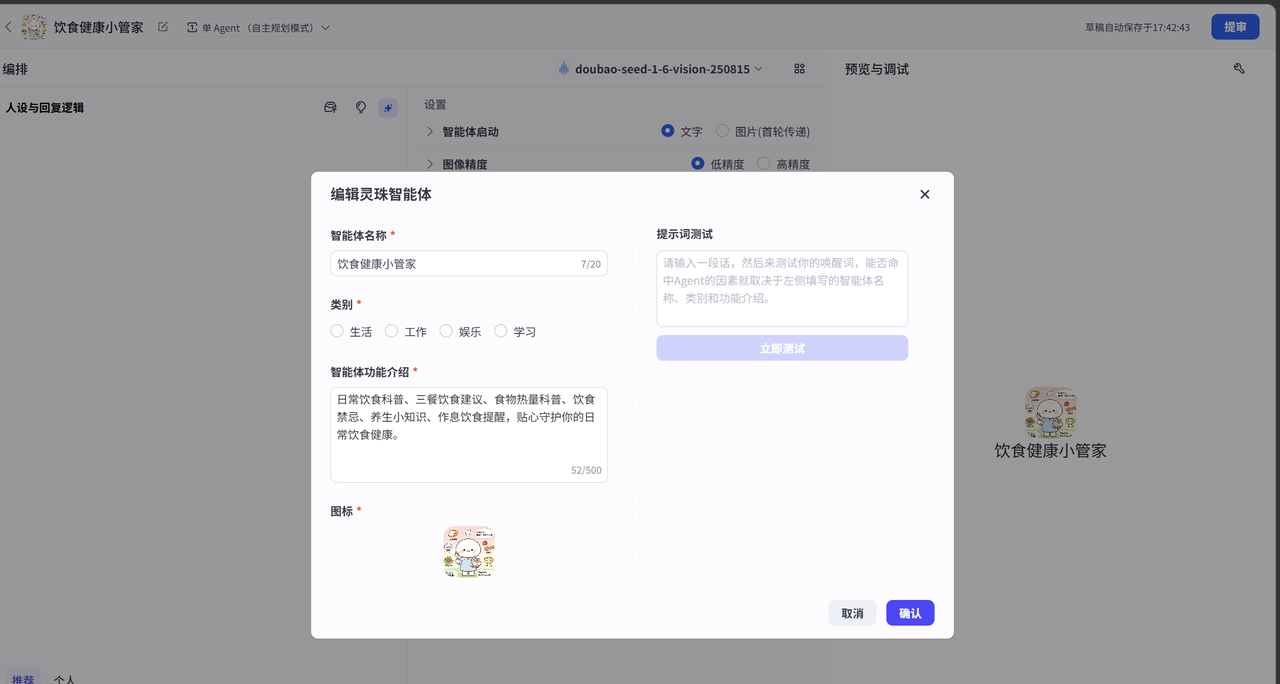Select the 文字 radio for 智能体启动
The width and height of the screenshot is (1280, 684).
pos(665,131)
